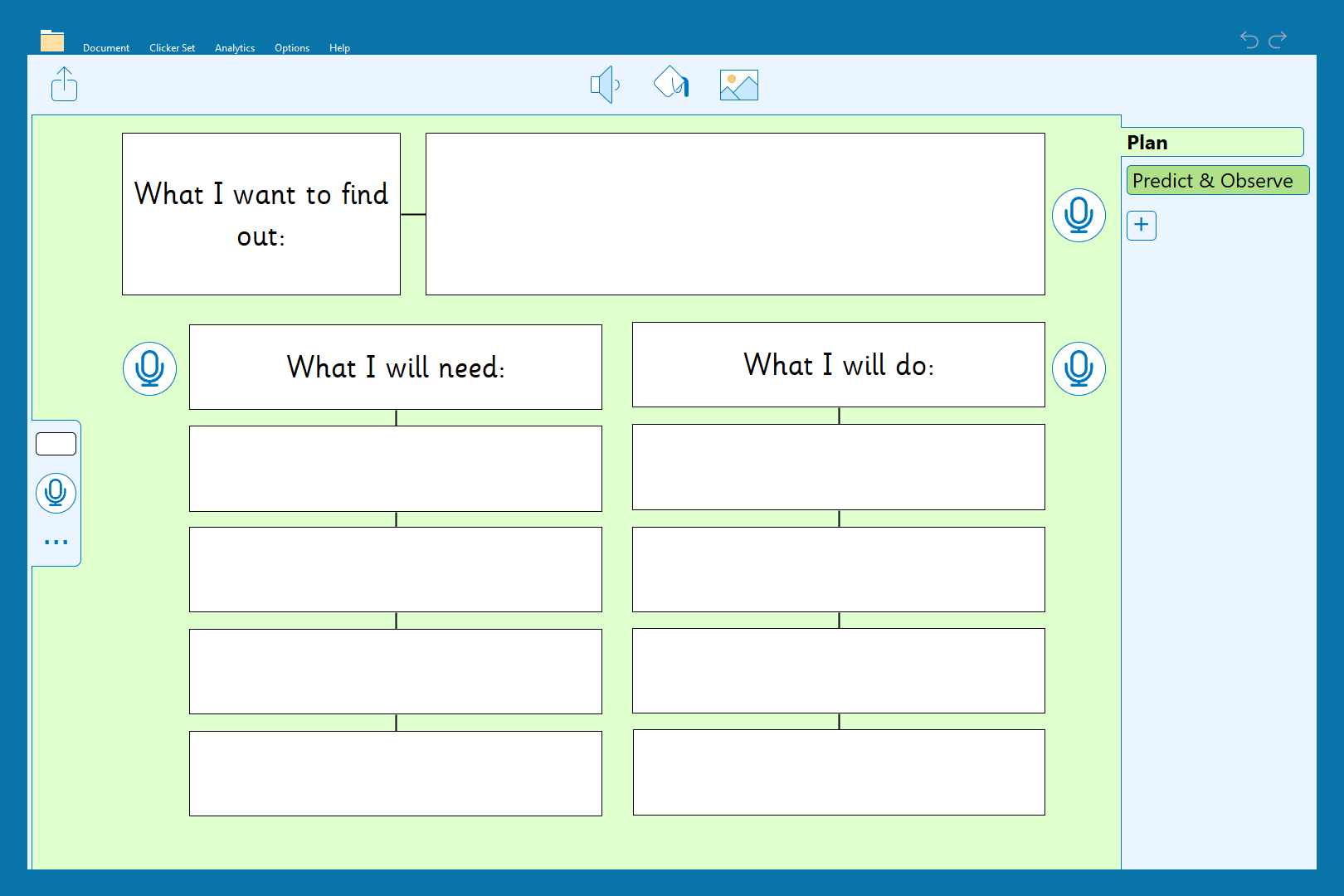Select the Predict & Observe tab
The image size is (1344, 896).
point(1216,181)
